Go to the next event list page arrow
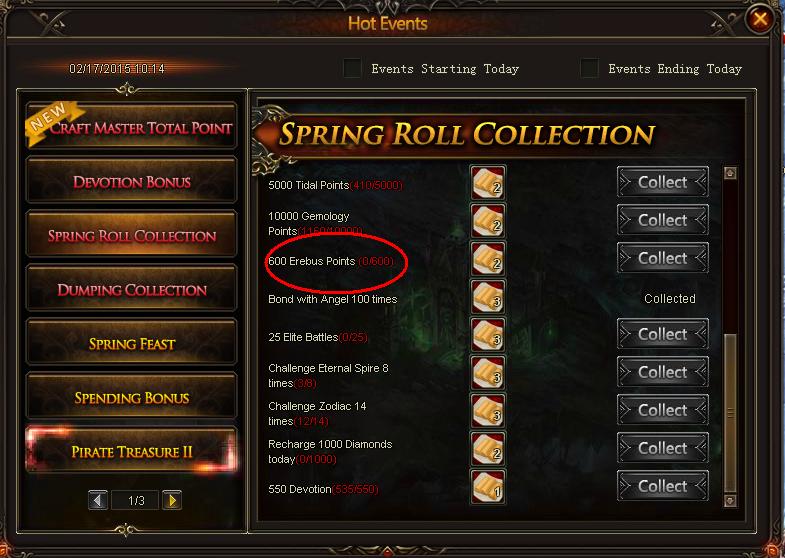This screenshot has width=785, height=558. 172,500
